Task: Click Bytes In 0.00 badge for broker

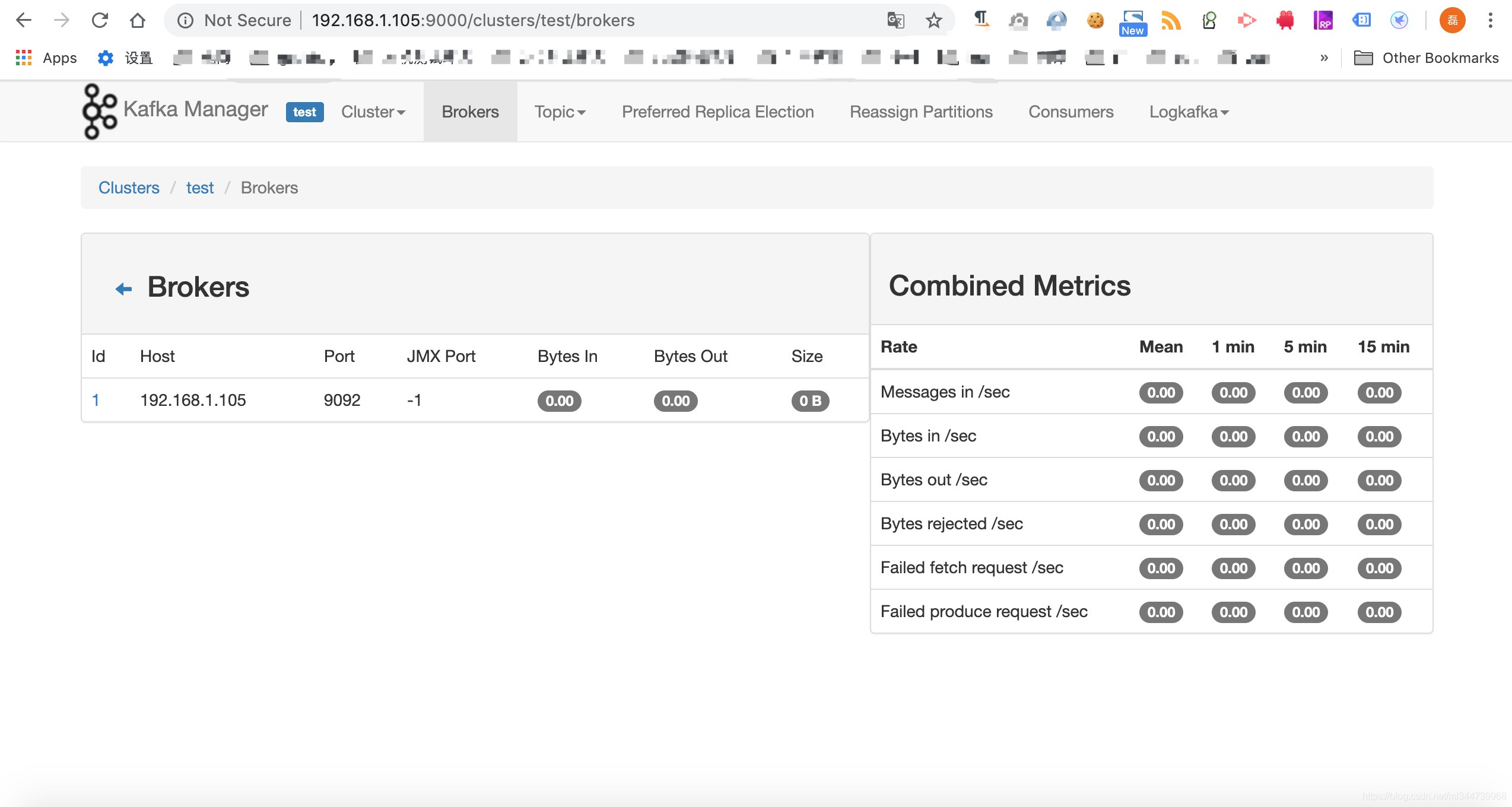Action: click(x=559, y=401)
